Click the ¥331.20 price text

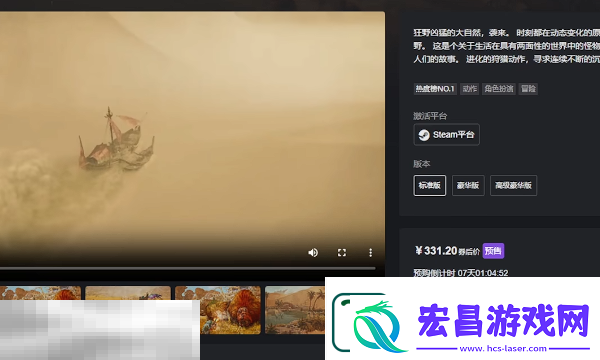tap(436, 251)
